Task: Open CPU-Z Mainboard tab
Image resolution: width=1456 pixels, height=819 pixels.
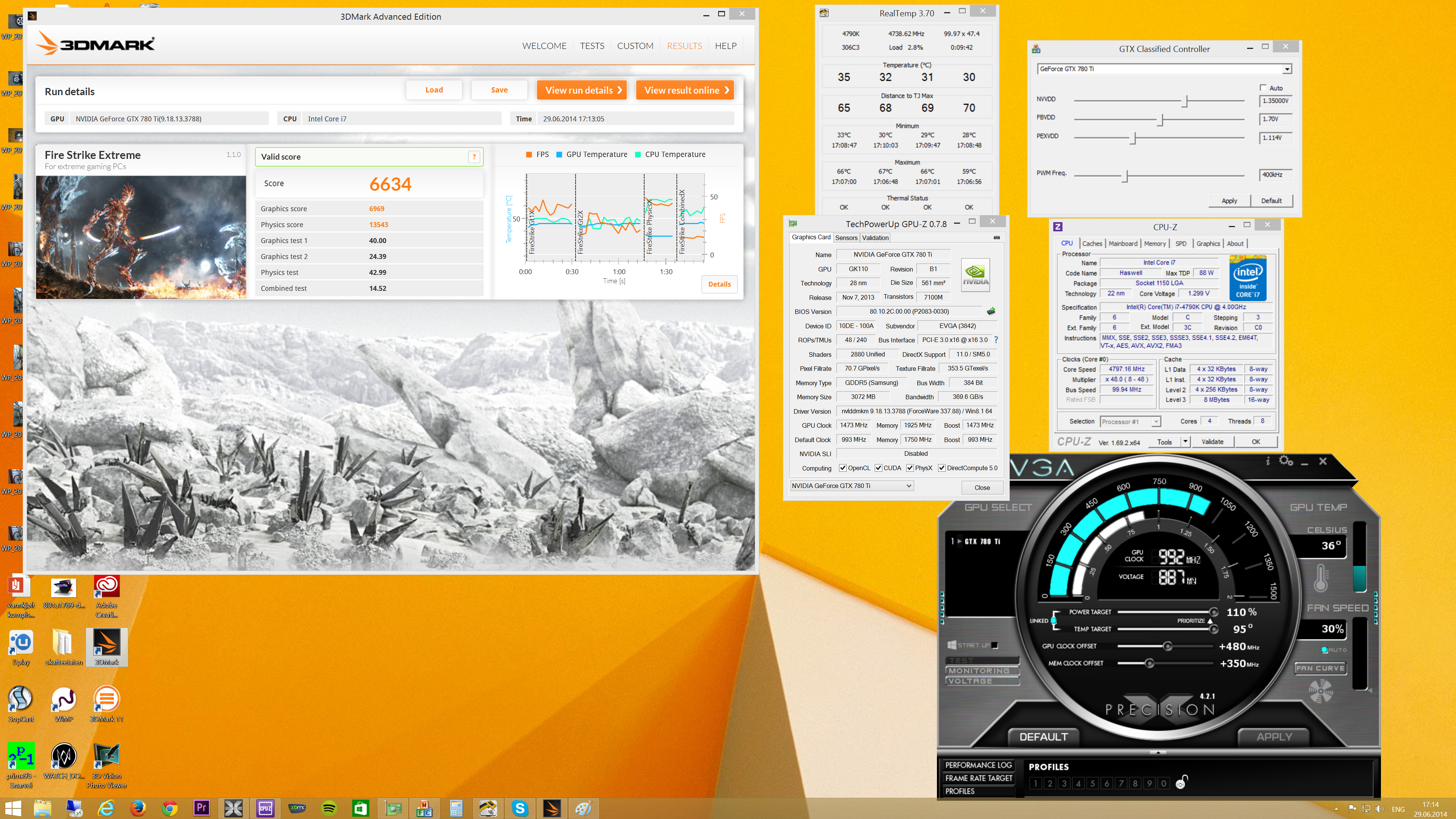Action: [x=1122, y=243]
